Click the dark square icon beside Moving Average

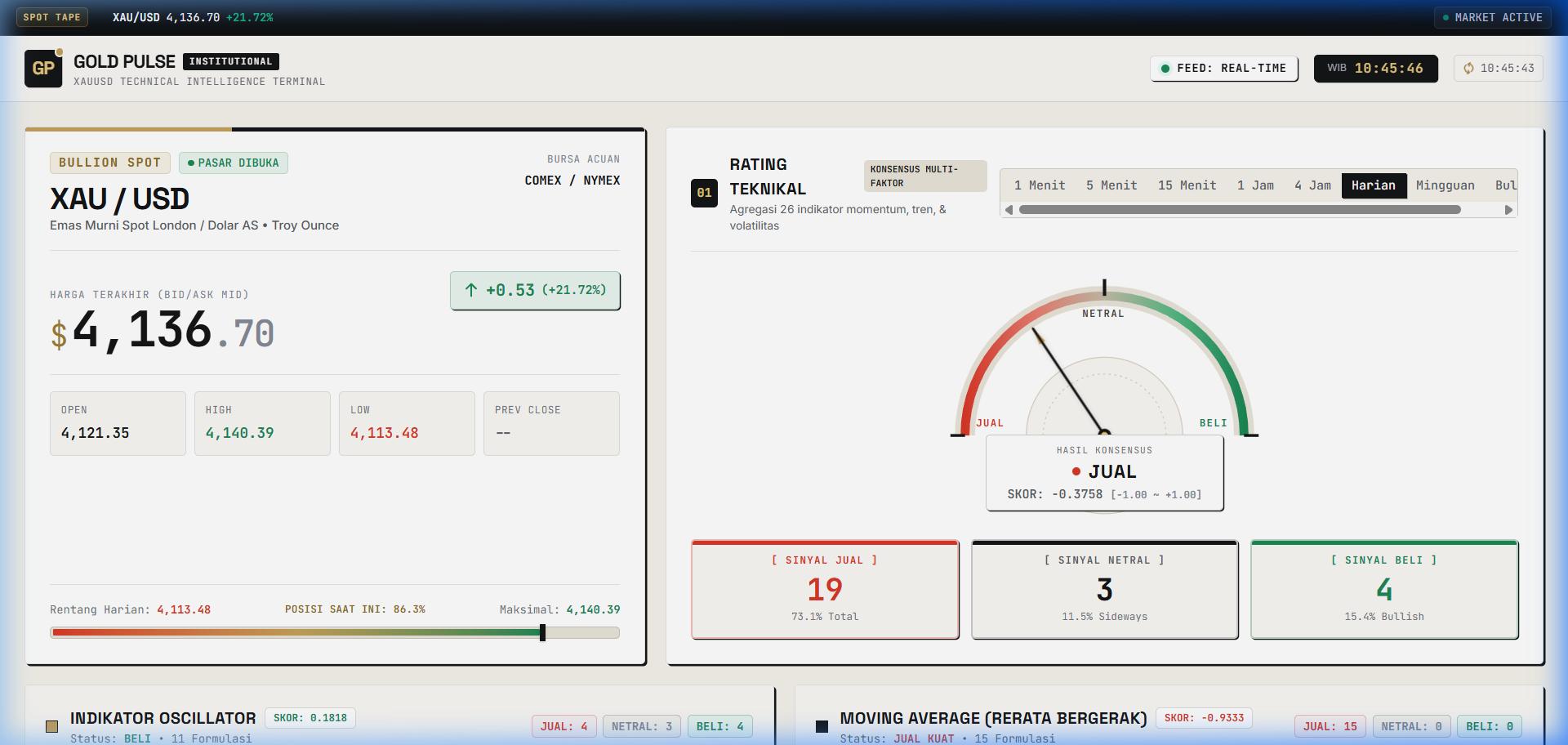tap(822, 726)
